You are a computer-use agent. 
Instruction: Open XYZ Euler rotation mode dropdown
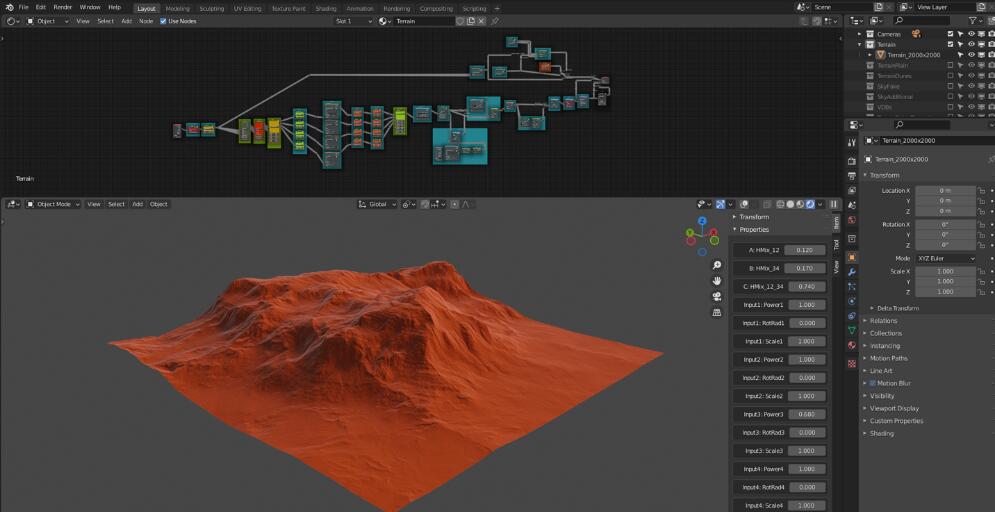coord(946,259)
